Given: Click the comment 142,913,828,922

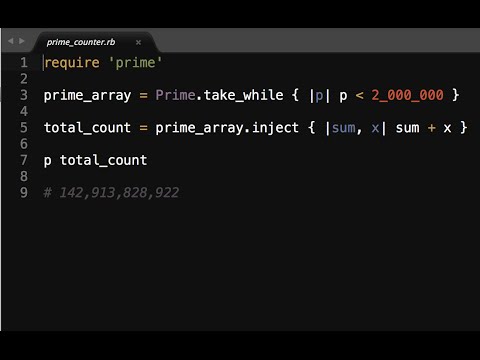Looking at the screenshot, I should [111, 193].
